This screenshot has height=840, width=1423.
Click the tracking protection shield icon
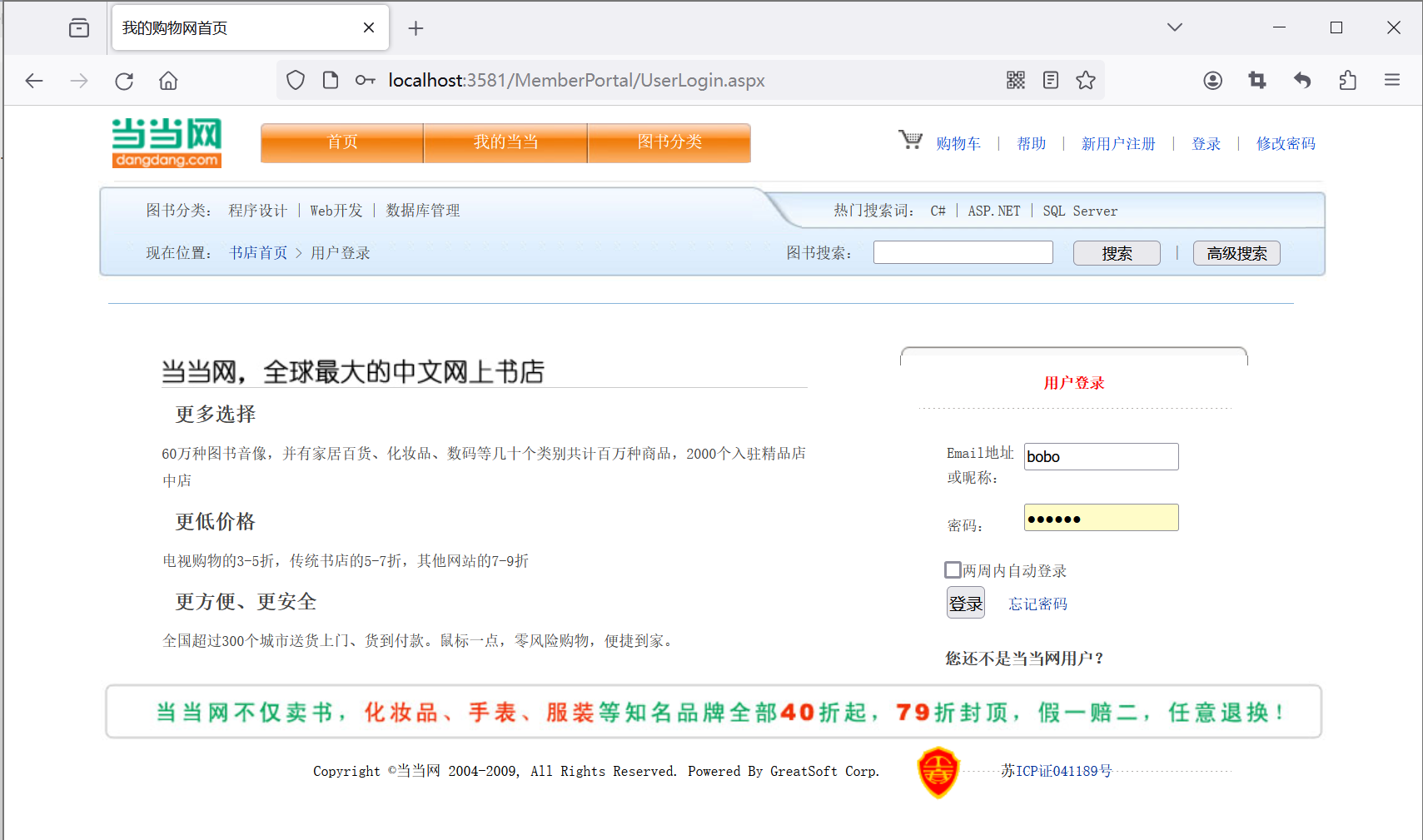click(296, 80)
